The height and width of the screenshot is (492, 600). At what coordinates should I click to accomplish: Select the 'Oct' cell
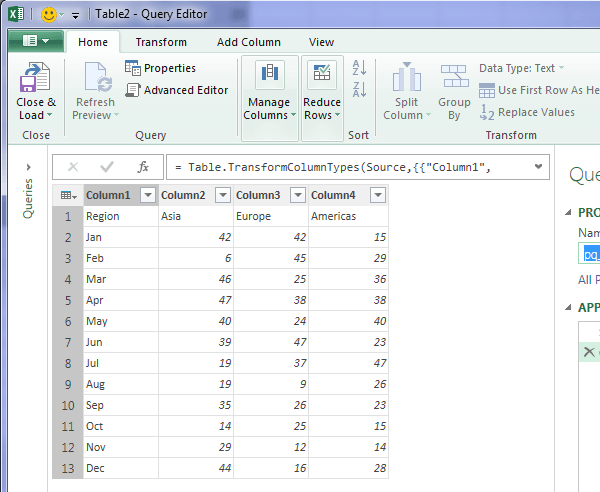tap(121, 426)
